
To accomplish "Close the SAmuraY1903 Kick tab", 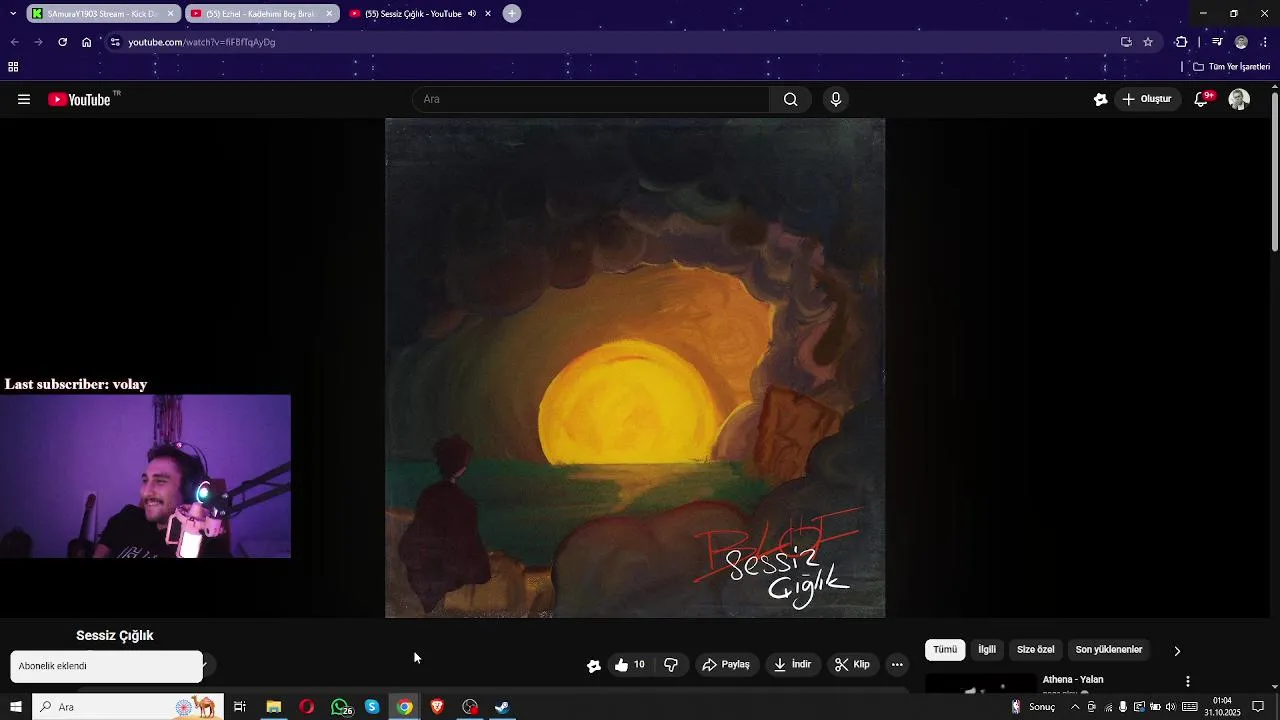I will 171,14.
